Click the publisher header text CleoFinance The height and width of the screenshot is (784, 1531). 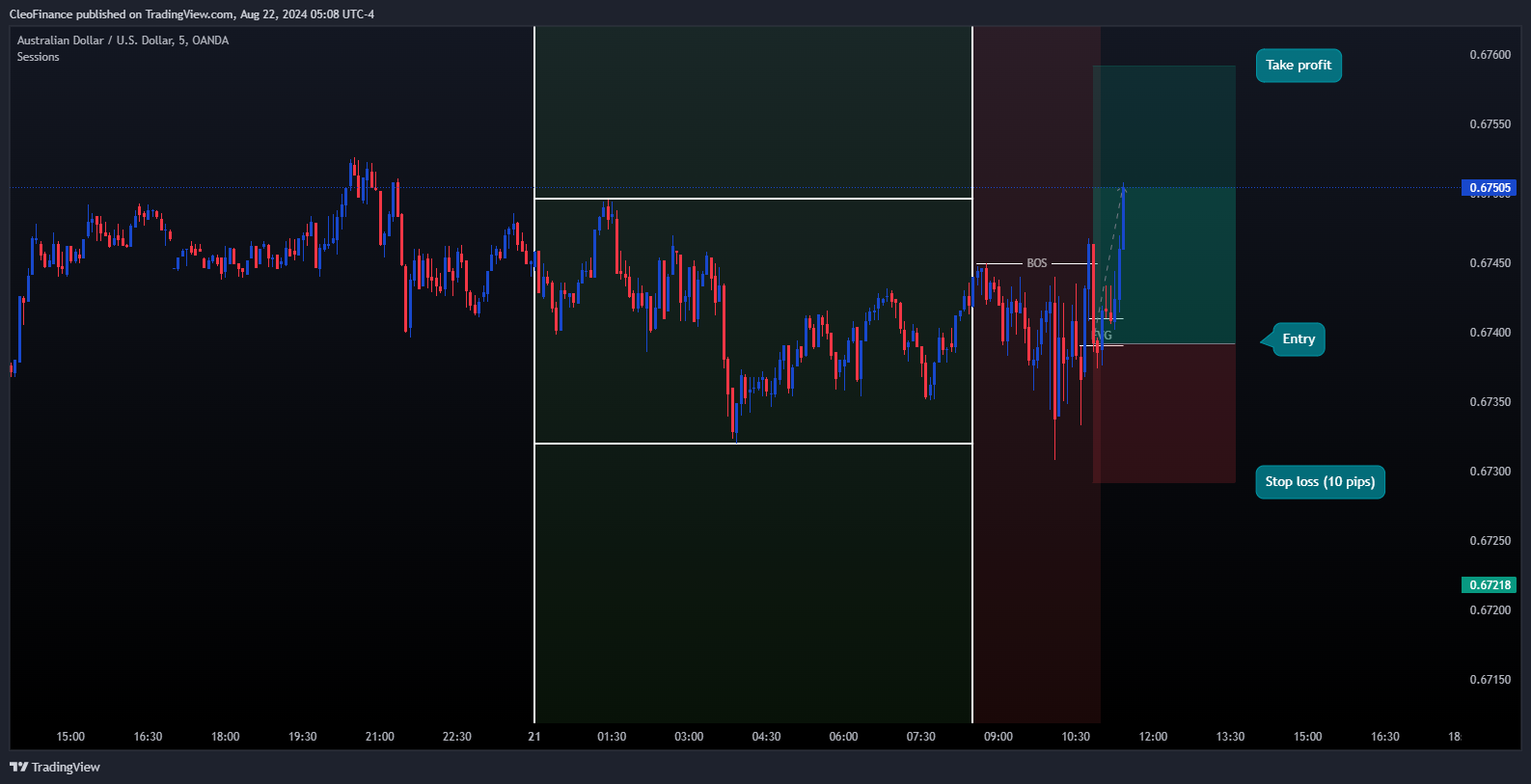pyautogui.click(x=41, y=14)
